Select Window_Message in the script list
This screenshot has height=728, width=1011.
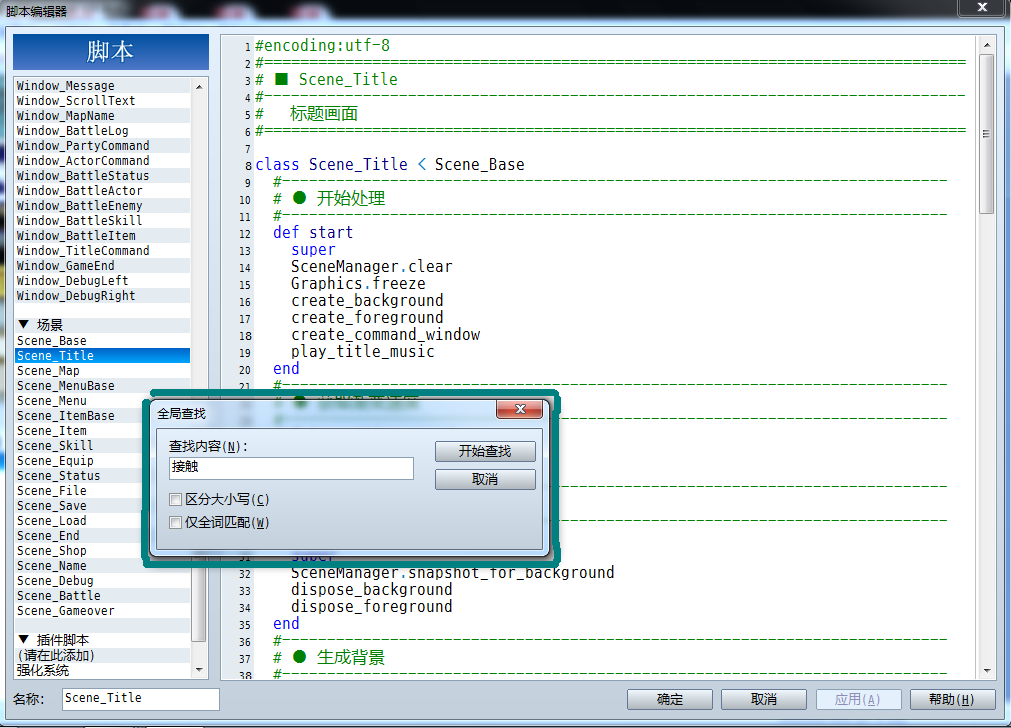[x=103, y=86]
